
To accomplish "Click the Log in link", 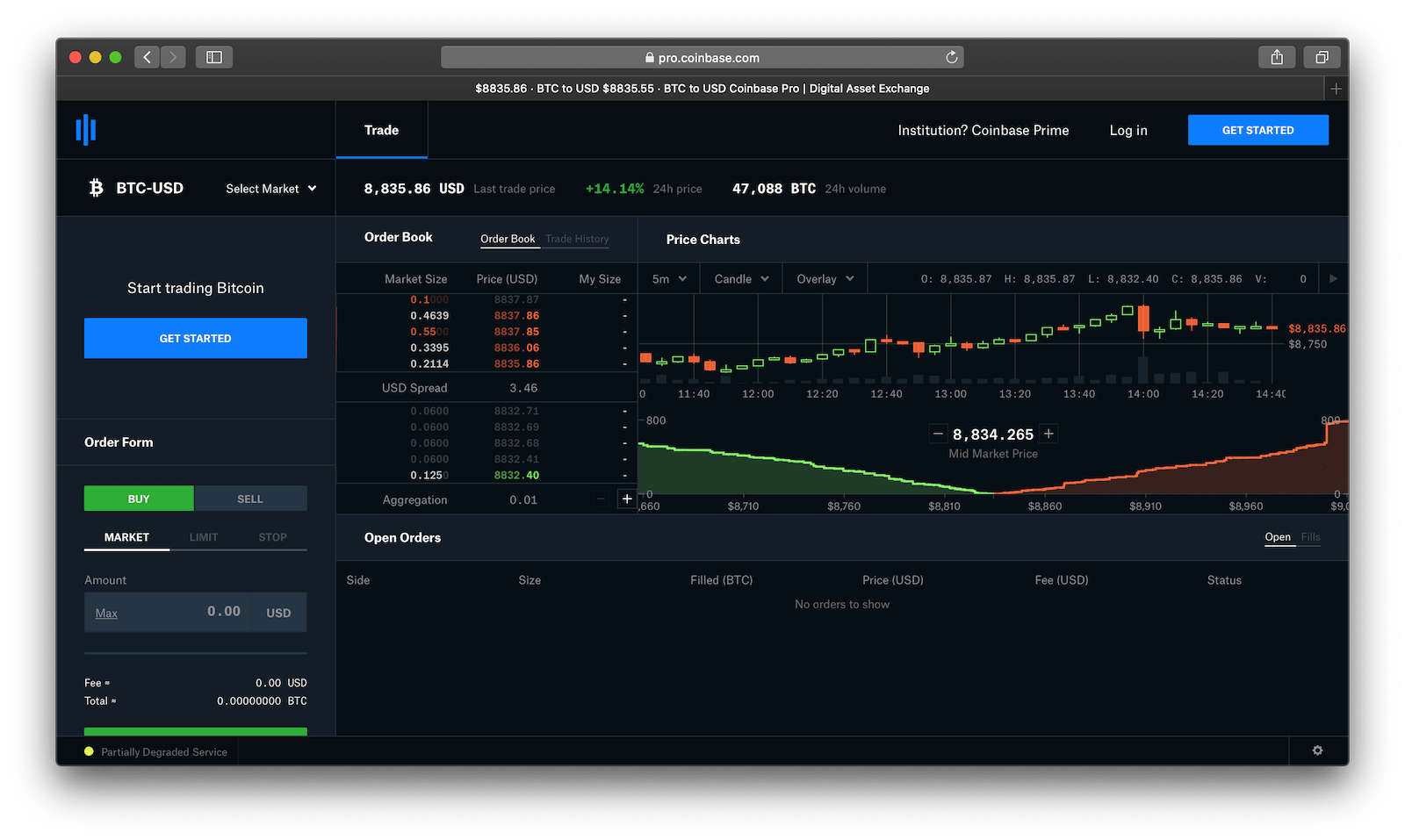I will click(1128, 130).
